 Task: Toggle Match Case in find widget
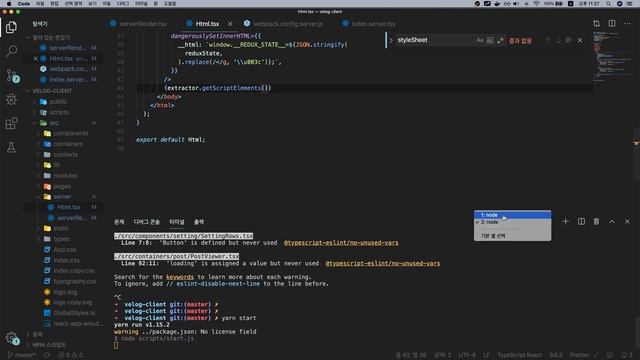[480, 40]
